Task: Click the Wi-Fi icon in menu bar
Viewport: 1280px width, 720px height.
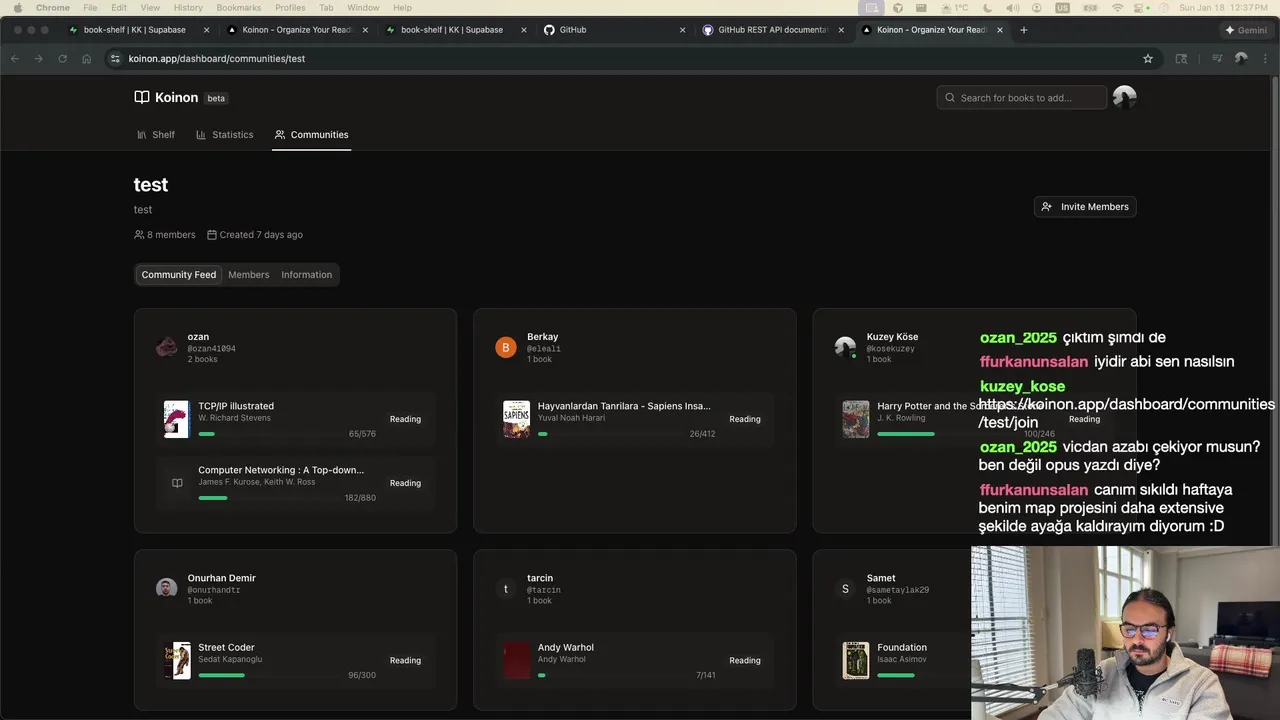Action: pos(1118,7)
